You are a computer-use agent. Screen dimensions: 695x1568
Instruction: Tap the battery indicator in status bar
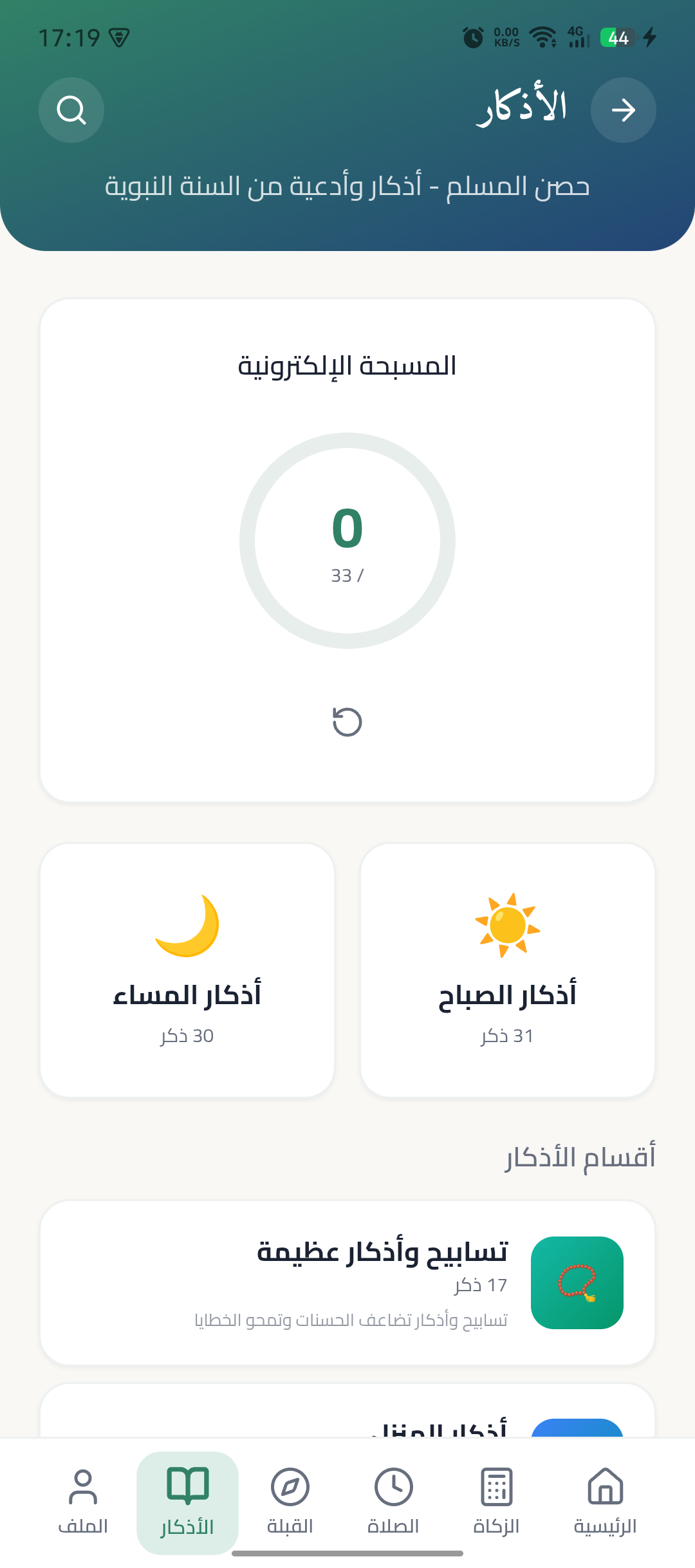[618, 37]
